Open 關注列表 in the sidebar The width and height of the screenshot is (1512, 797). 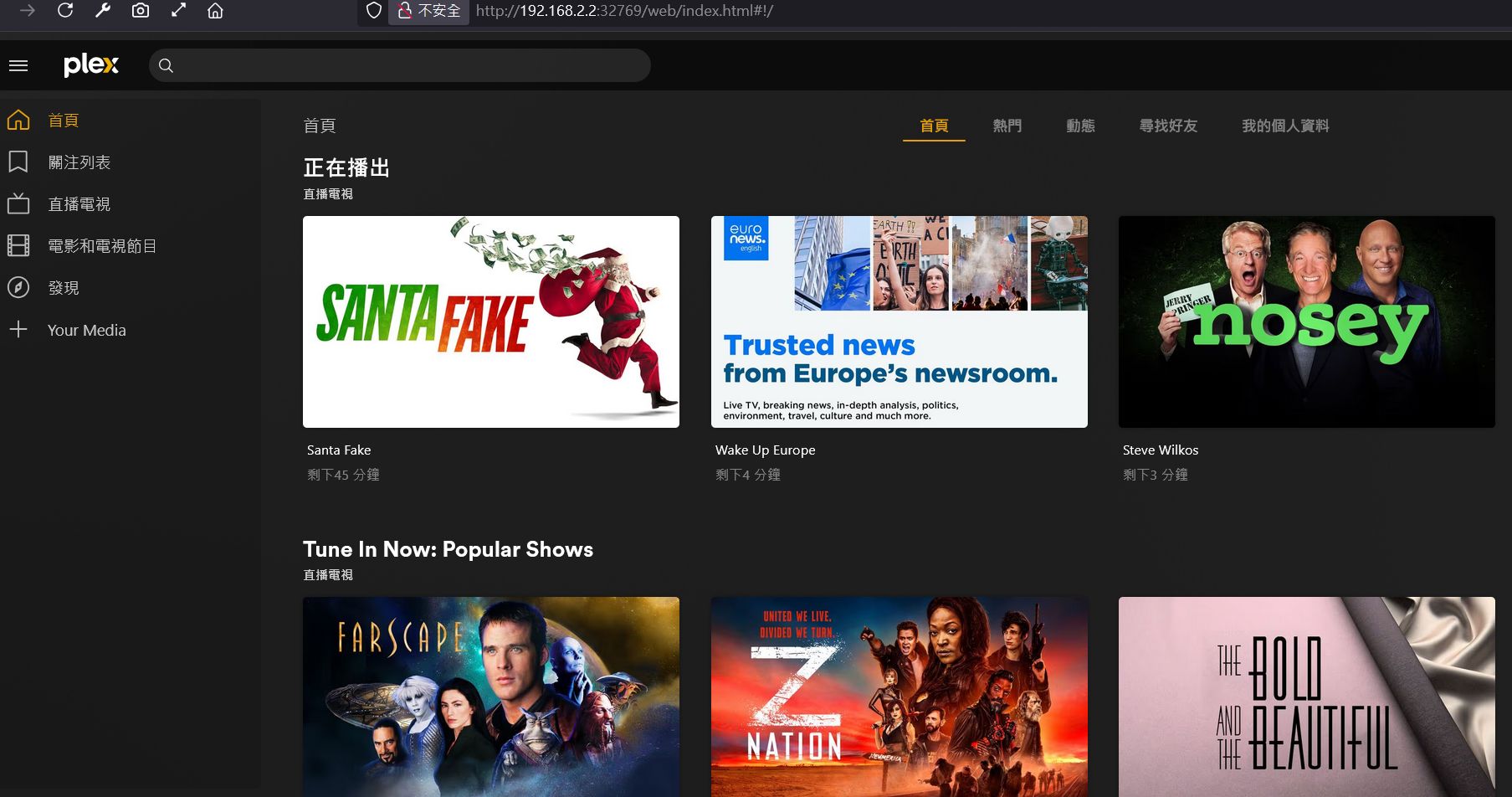click(x=79, y=162)
